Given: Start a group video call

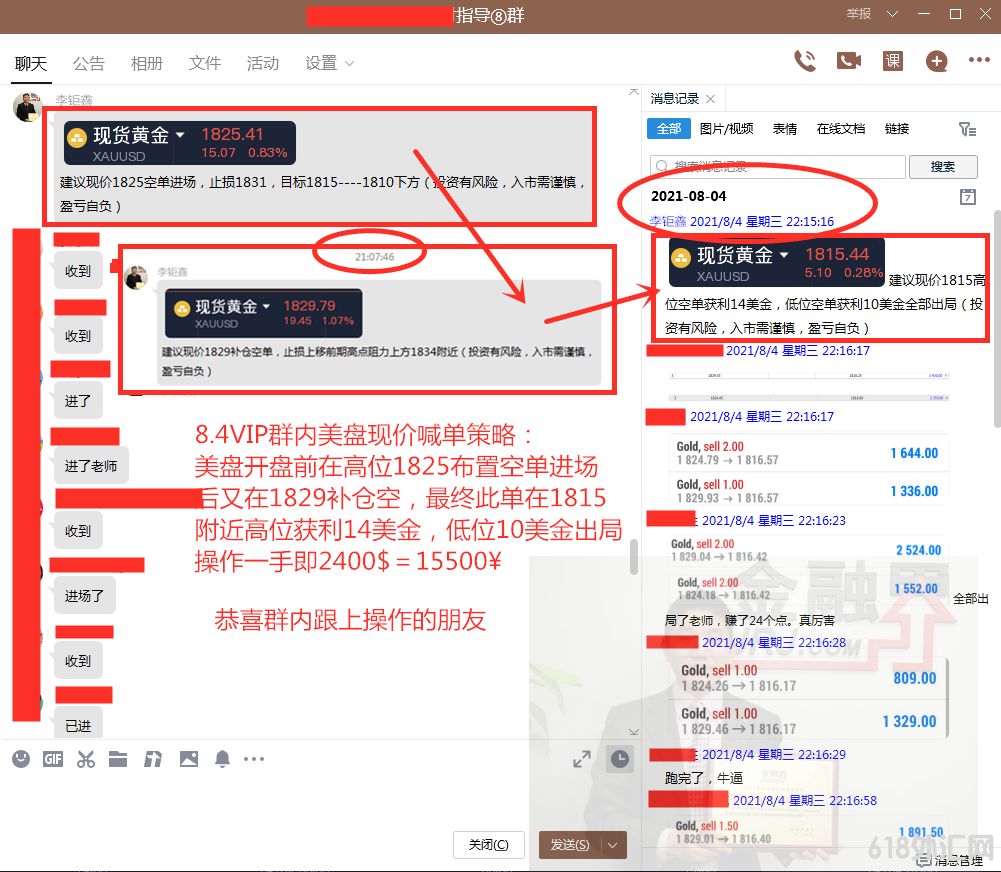Looking at the screenshot, I should [849, 61].
